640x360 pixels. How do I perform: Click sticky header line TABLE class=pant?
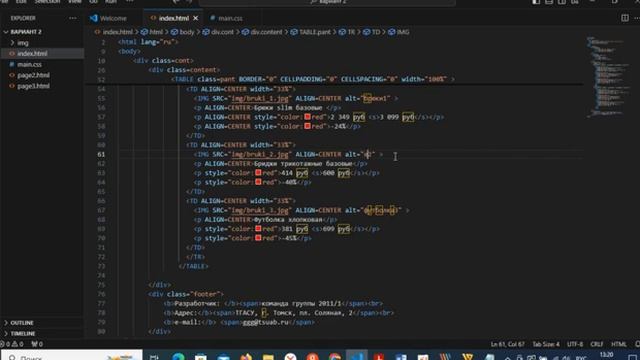click(x=313, y=79)
